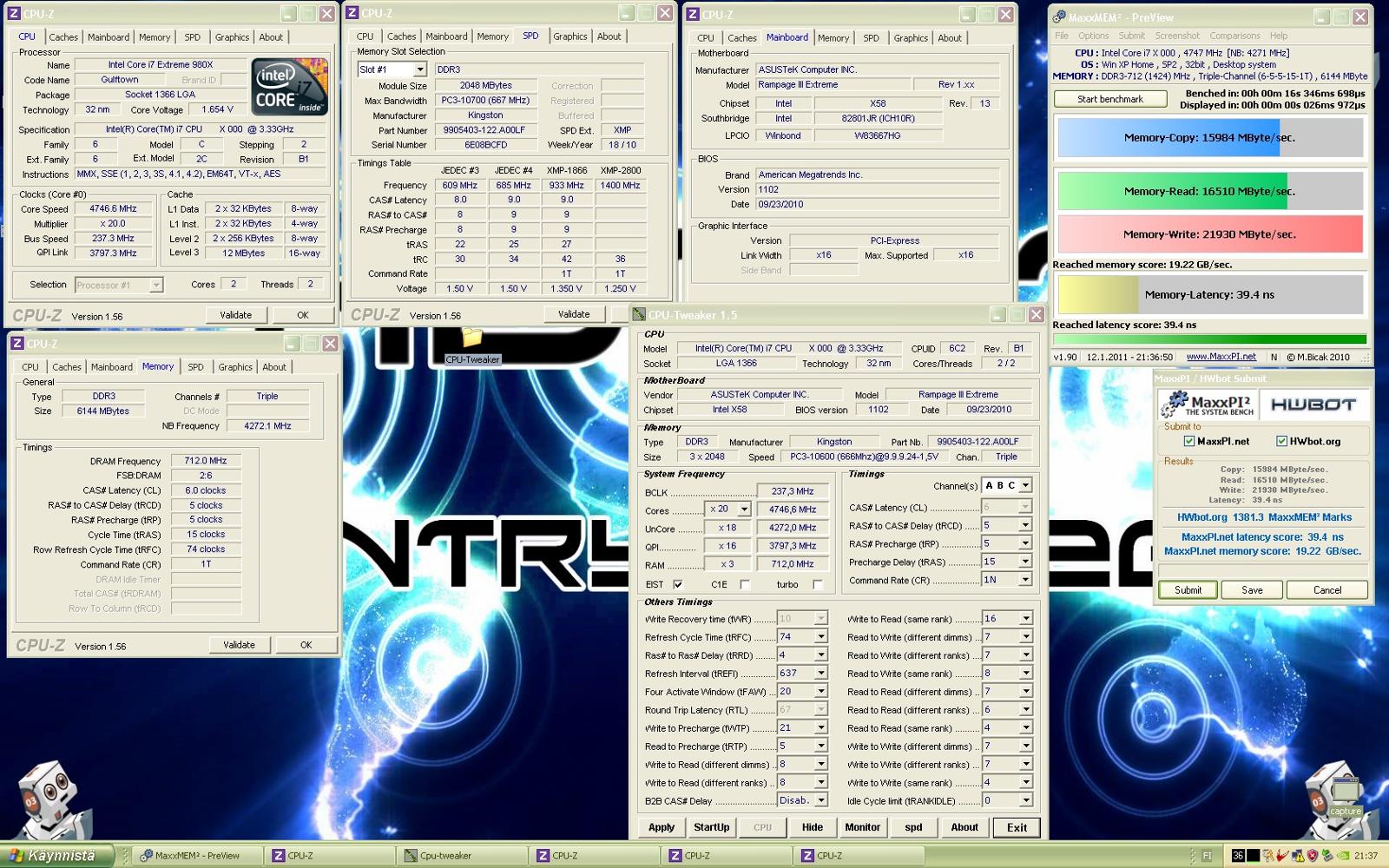Toggle the HWbot.org submit checkbox

1281,441
